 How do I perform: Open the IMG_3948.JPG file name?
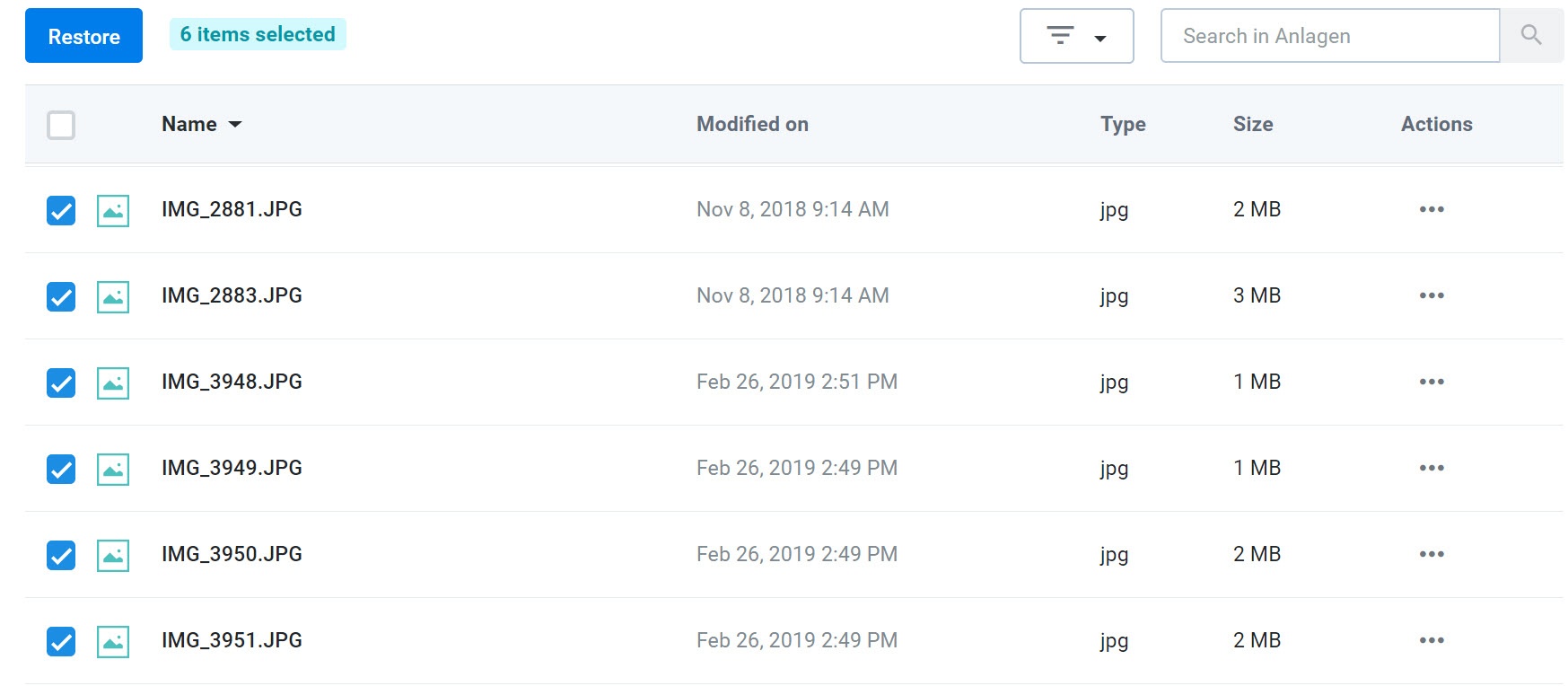pos(232,382)
